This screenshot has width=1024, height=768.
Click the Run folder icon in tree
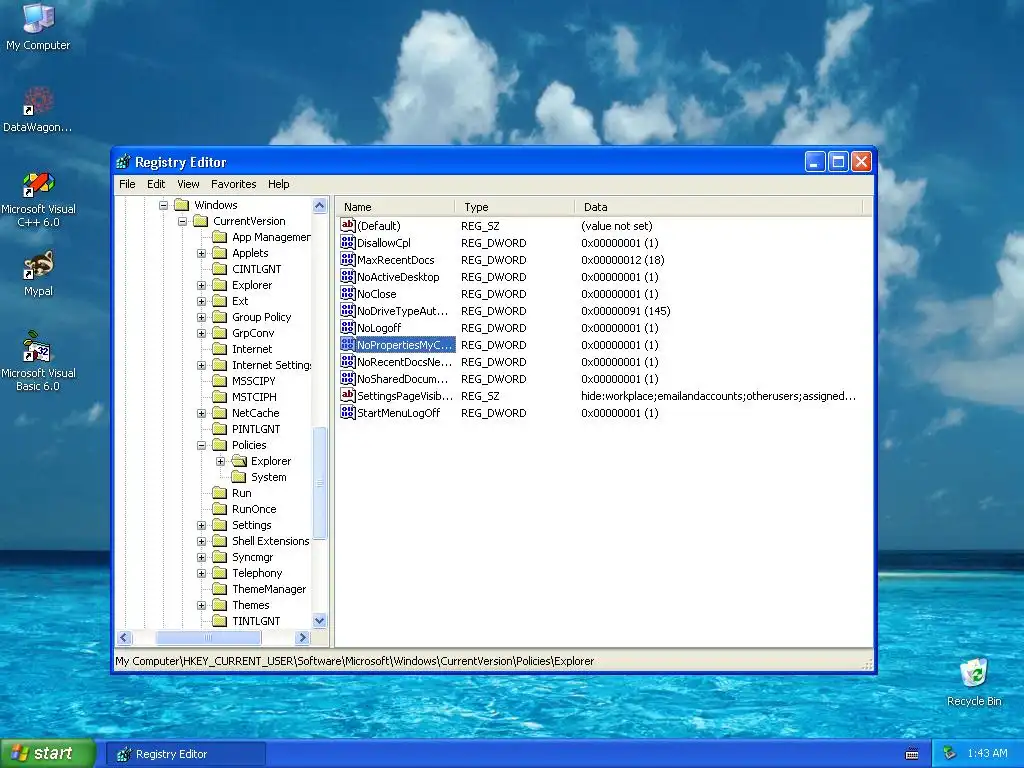[x=220, y=493]
